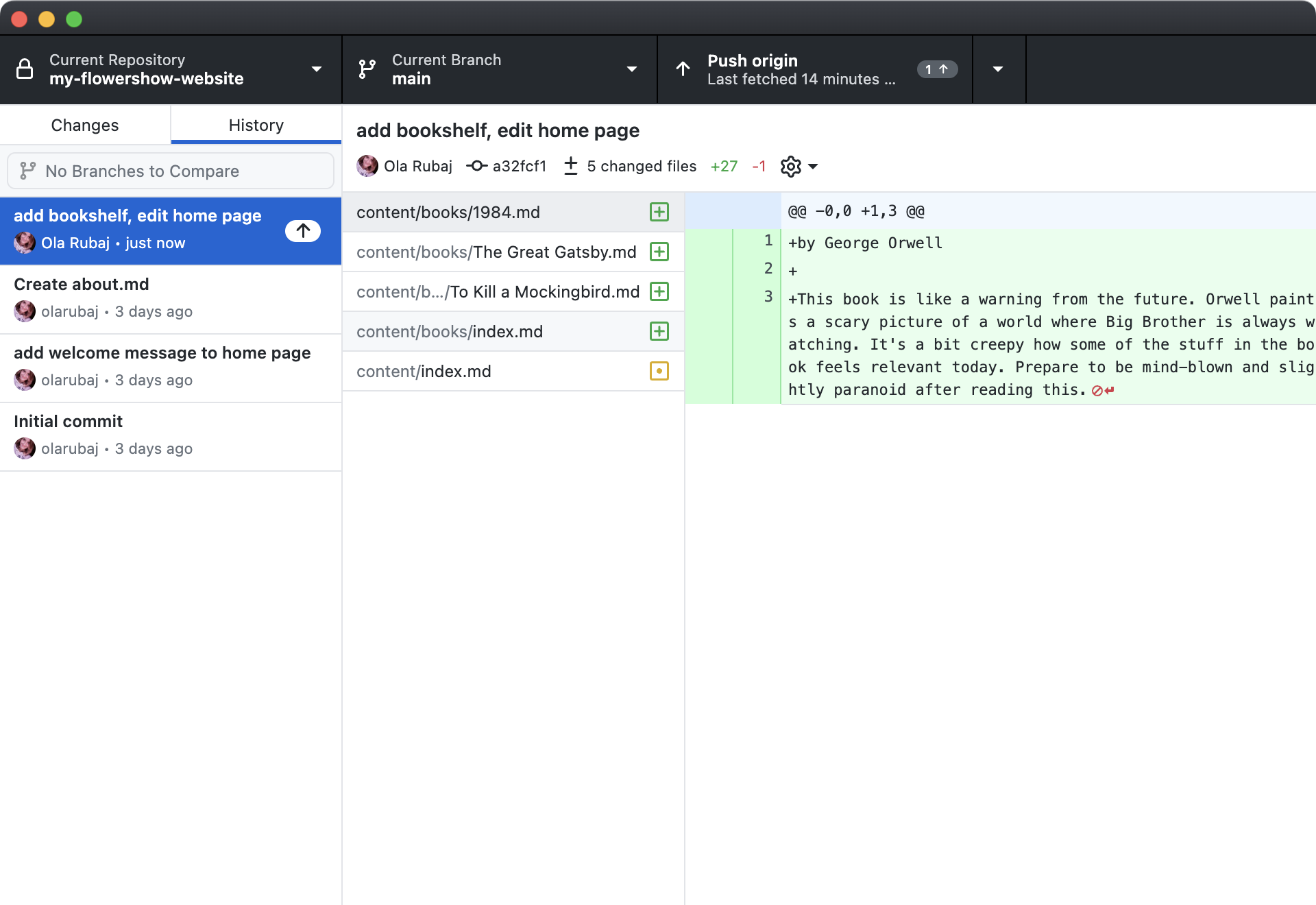This screenshot has width=1316, height=905.
Task: Click the No Branches to Compare field
Action: tap(171, 171)
